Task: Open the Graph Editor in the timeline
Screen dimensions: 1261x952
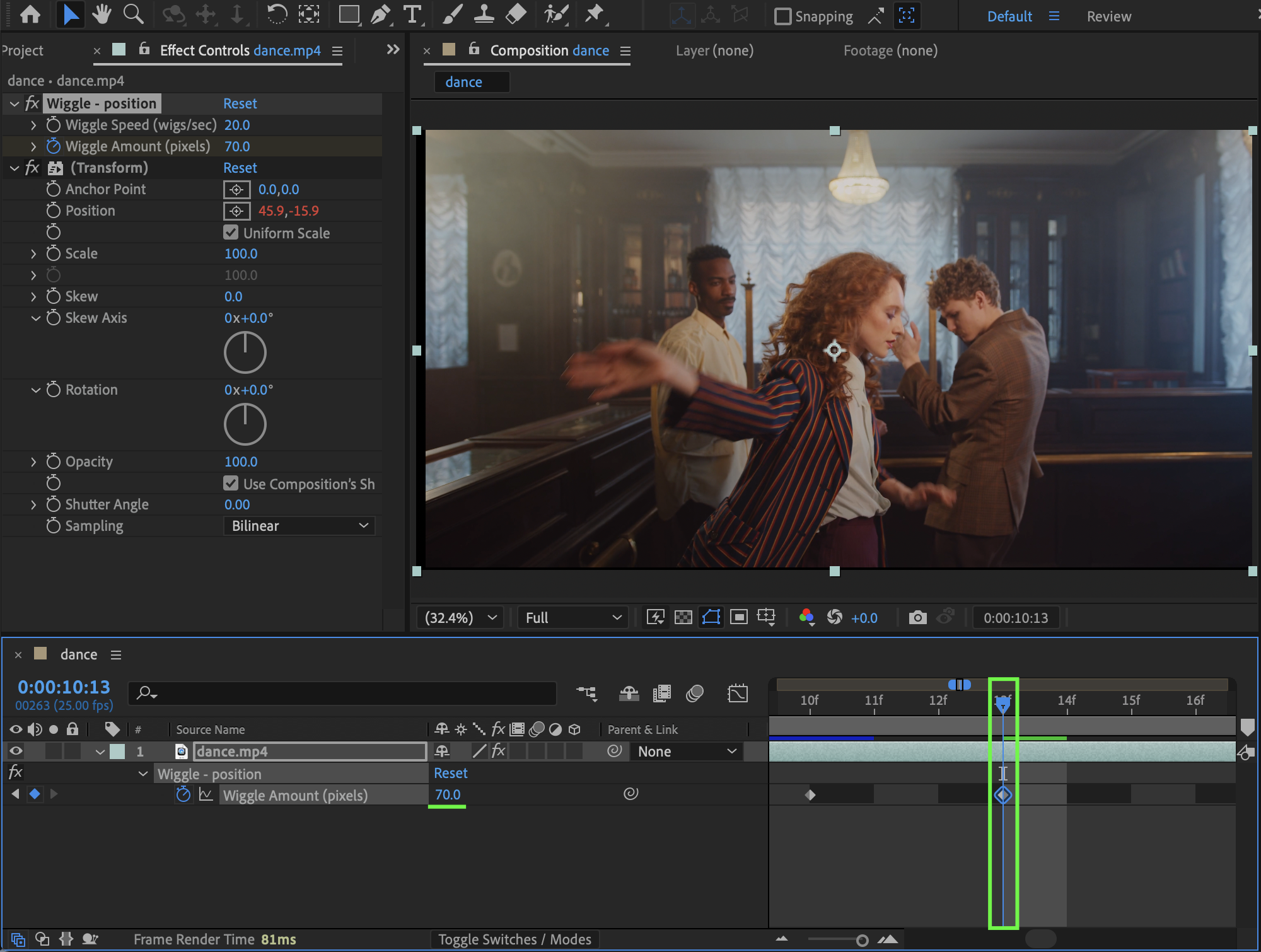Action: [x=737, y=694]
